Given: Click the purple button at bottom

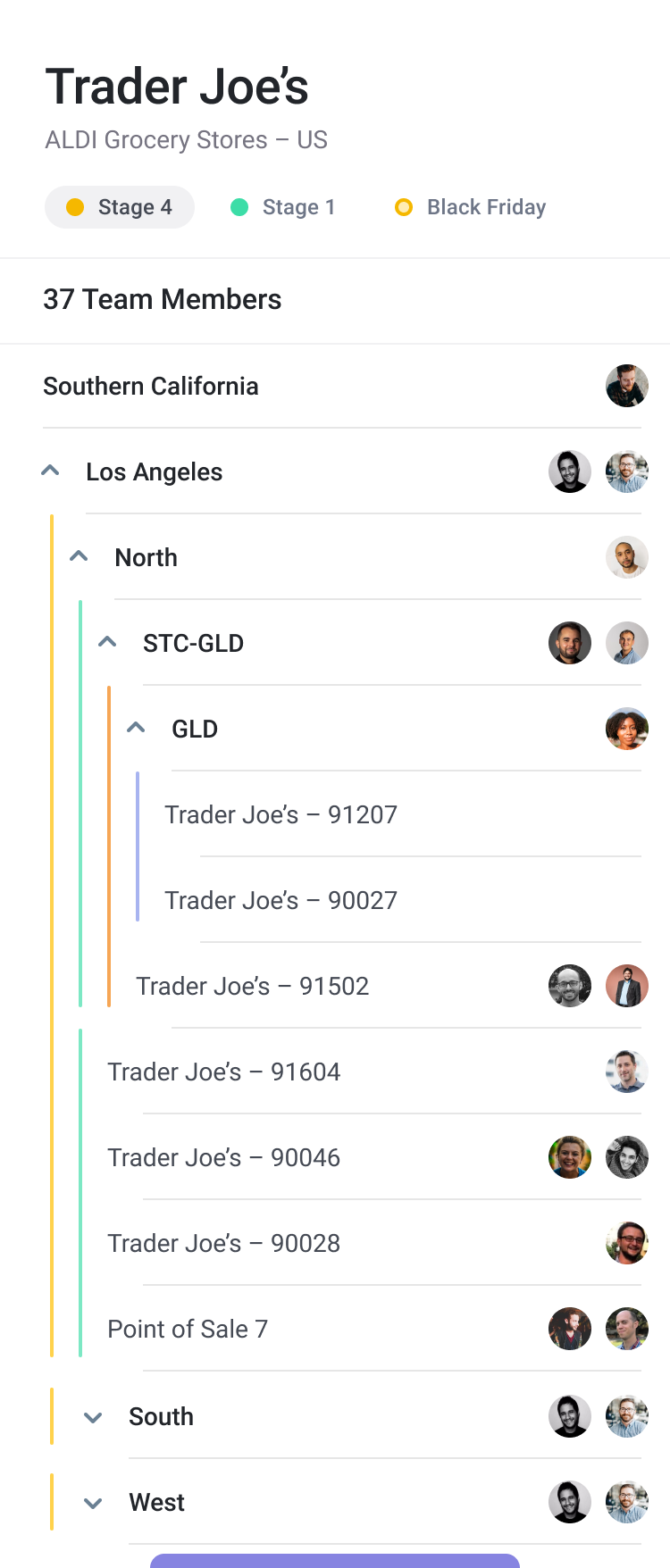Looking at the screenshot, I should [x=335, y=1561].
